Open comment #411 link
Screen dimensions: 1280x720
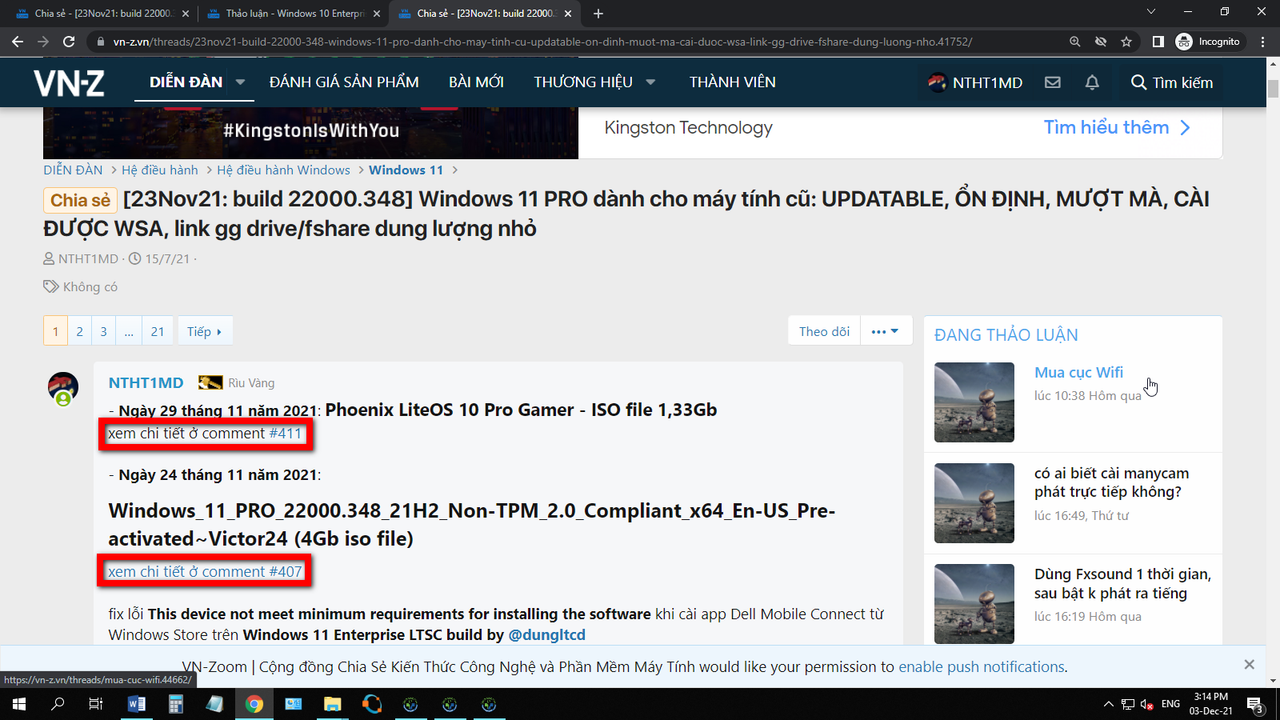(x=285, y=433)
